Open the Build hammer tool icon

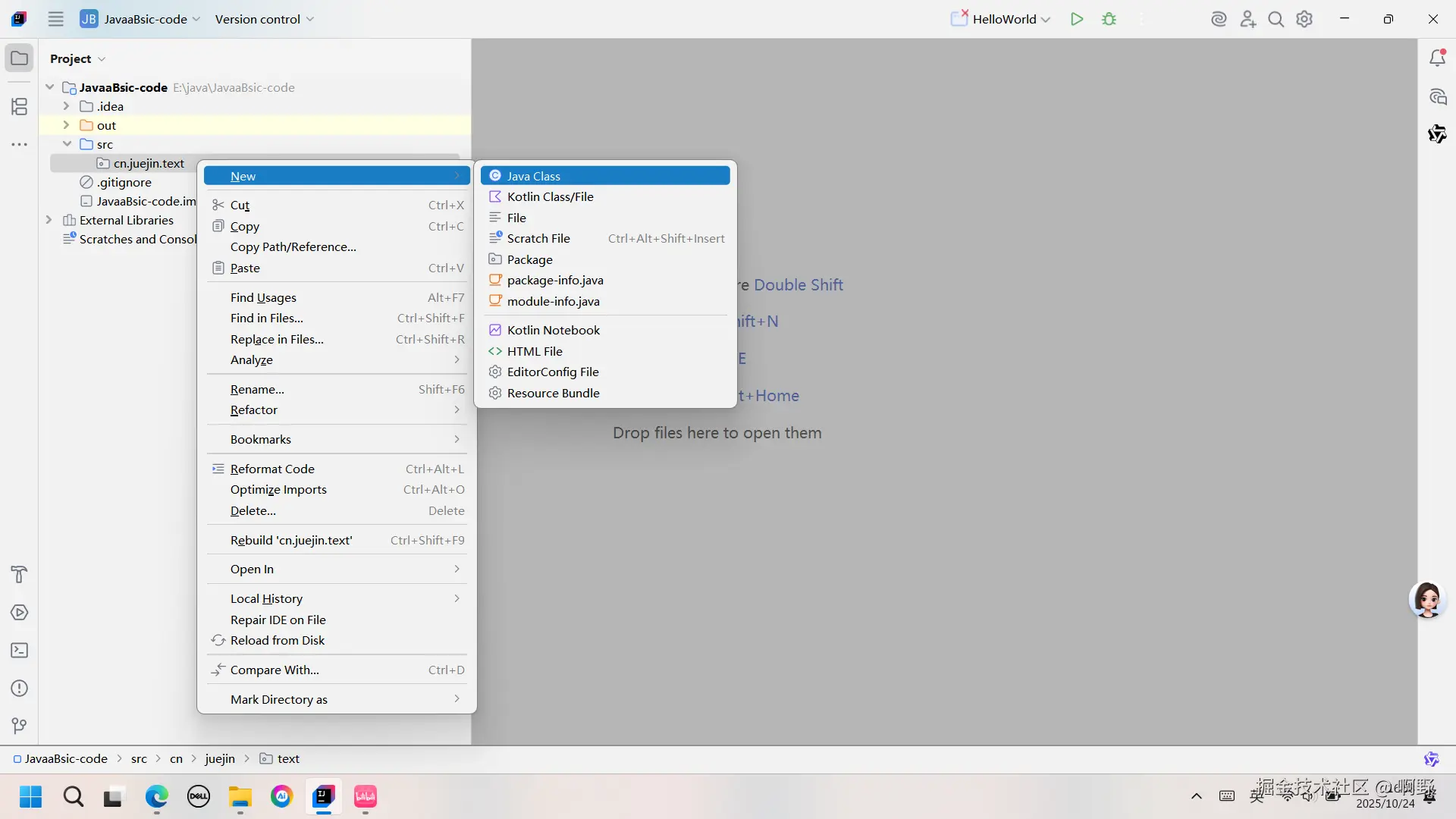(x=20, y=575)
